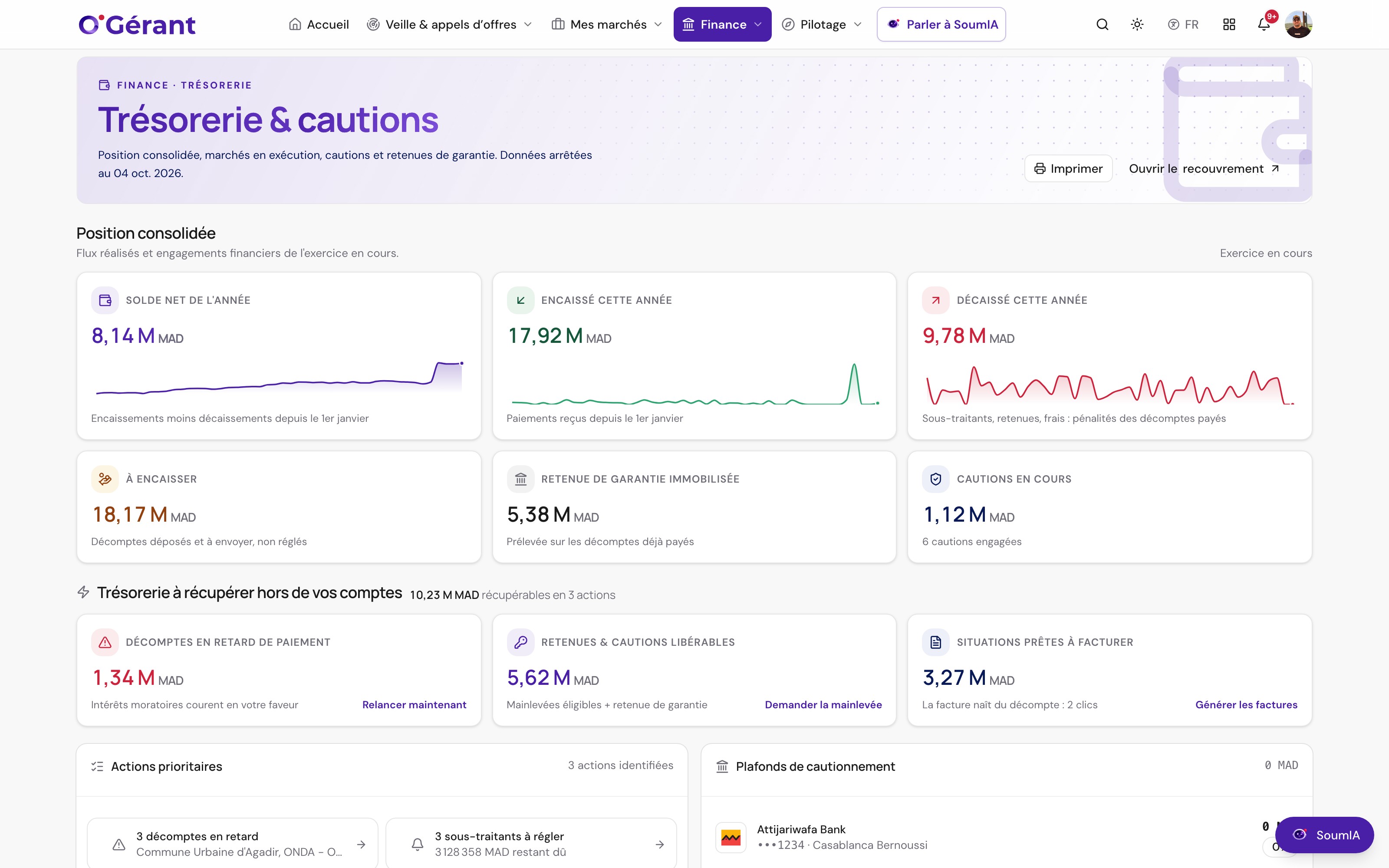
Task: Click Parler à SoumIA button
Action: click(941, 25)
